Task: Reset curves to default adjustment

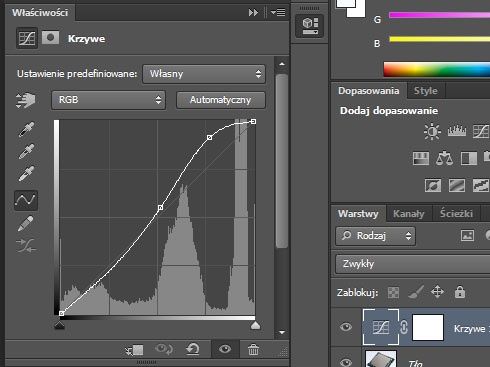Action: tap(193, 349)
